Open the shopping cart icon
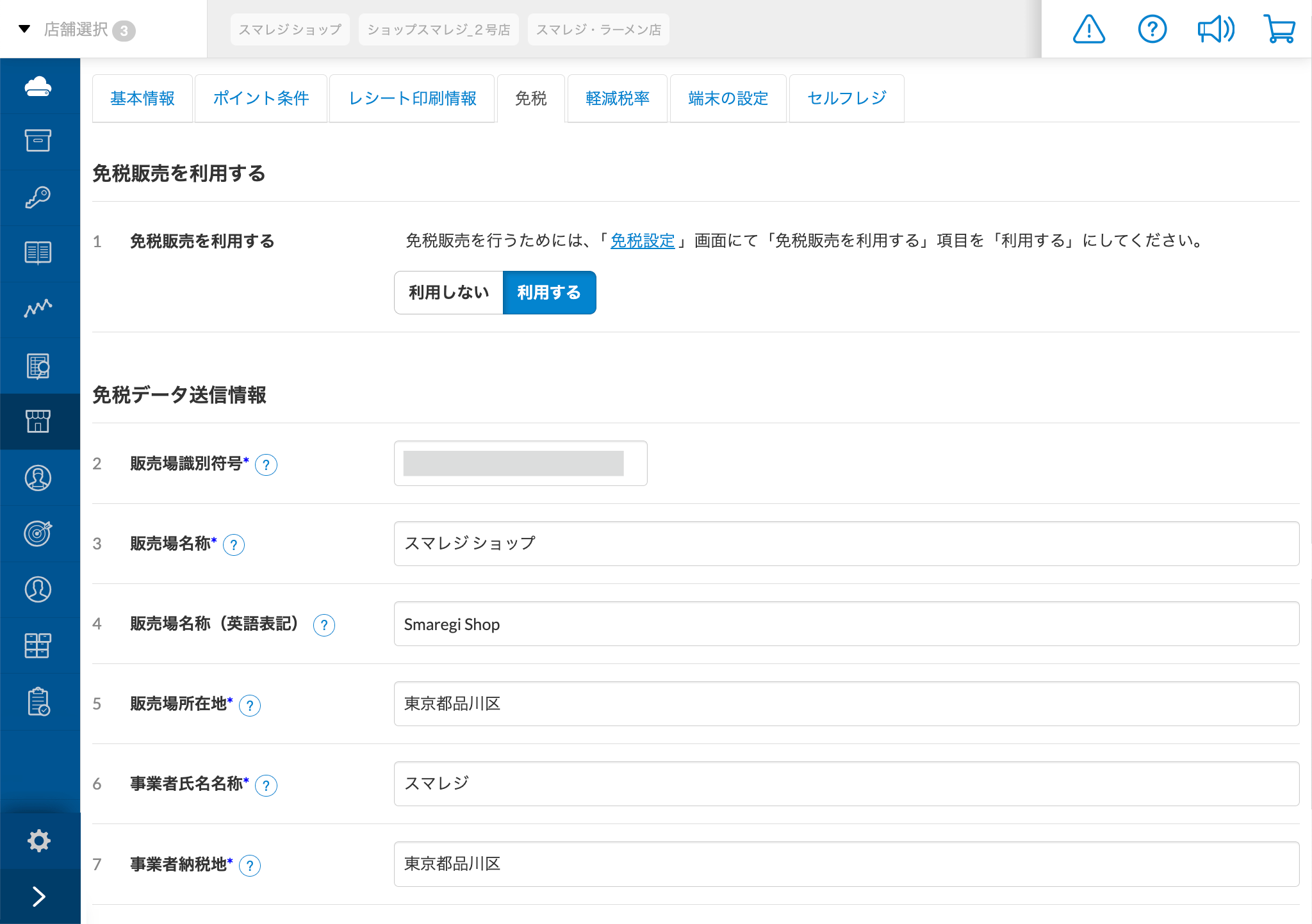Image resolution: width=1312 pixels, height=924 pixels. (x=1279, y=29)
